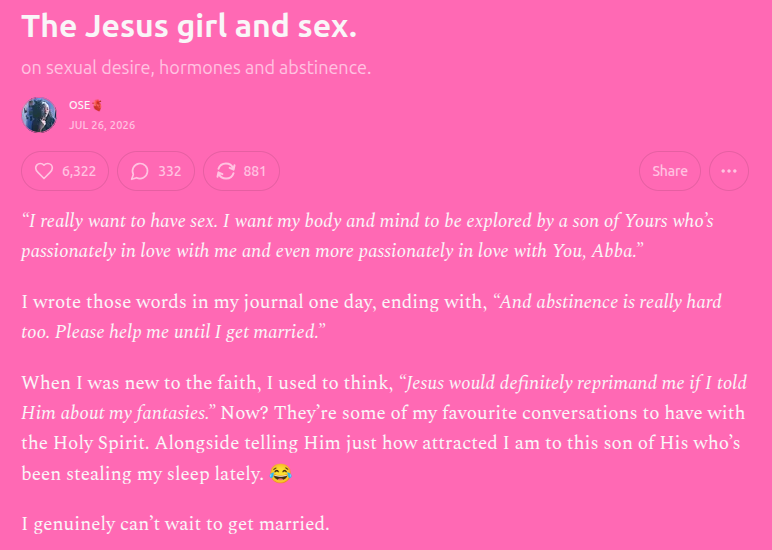
Task: Restack the post via circular arrows icon
Action: click(226, 171)
